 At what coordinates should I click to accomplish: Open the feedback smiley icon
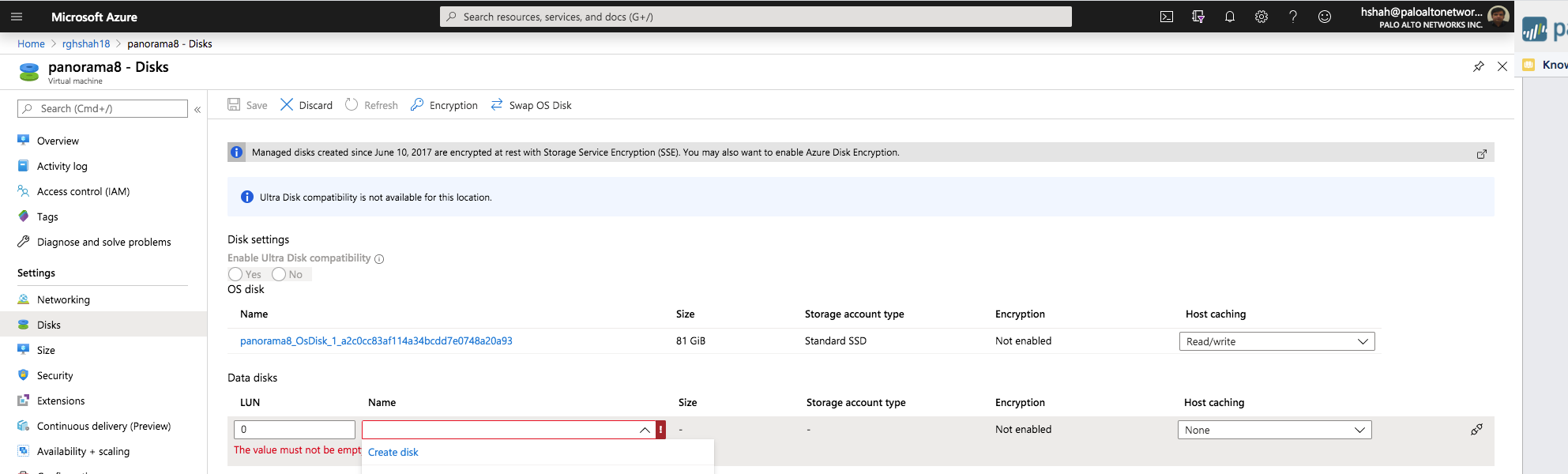pos(1324,17)
